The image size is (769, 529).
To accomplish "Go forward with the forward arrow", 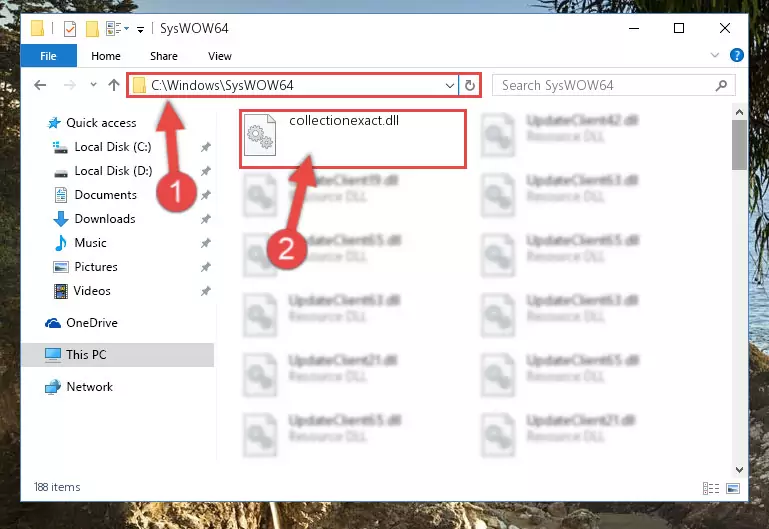I will tap(70, 85).
